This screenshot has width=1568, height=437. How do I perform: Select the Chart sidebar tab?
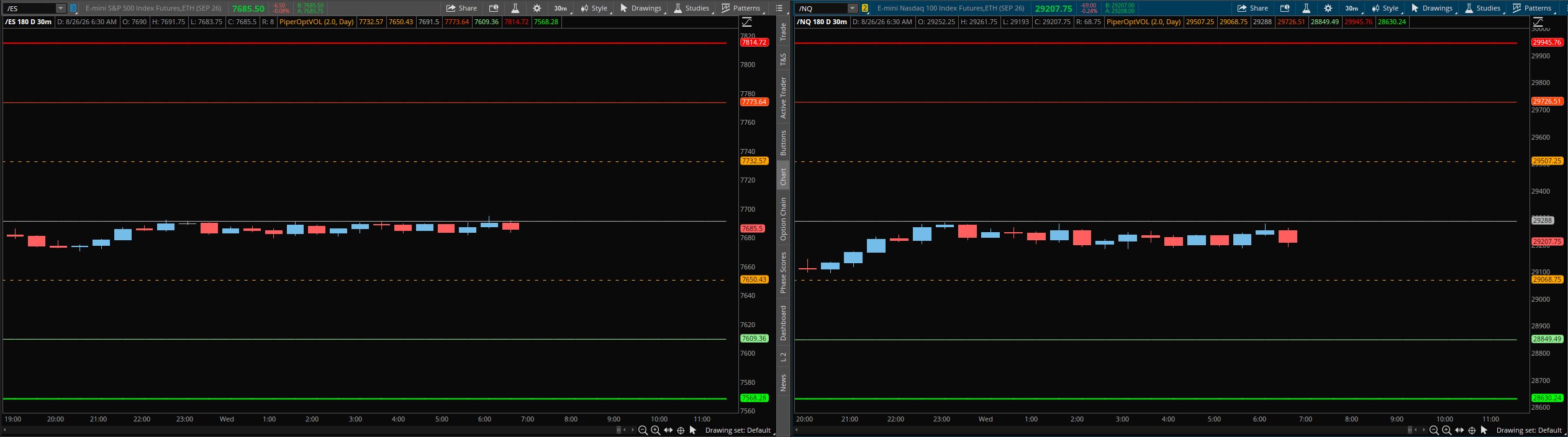point(783,176)
